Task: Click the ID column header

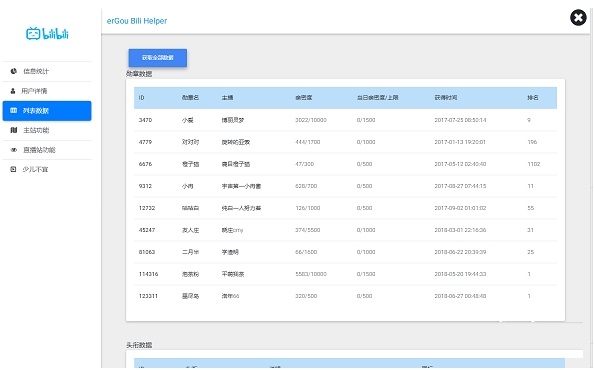Action: point(141,98)
